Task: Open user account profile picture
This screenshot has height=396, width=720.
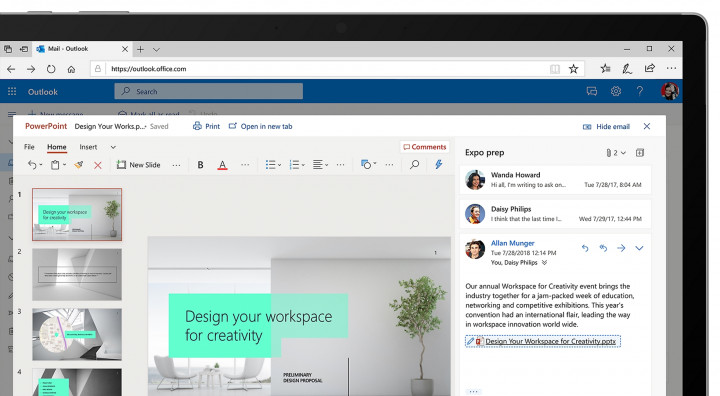Action: [670, 91]
